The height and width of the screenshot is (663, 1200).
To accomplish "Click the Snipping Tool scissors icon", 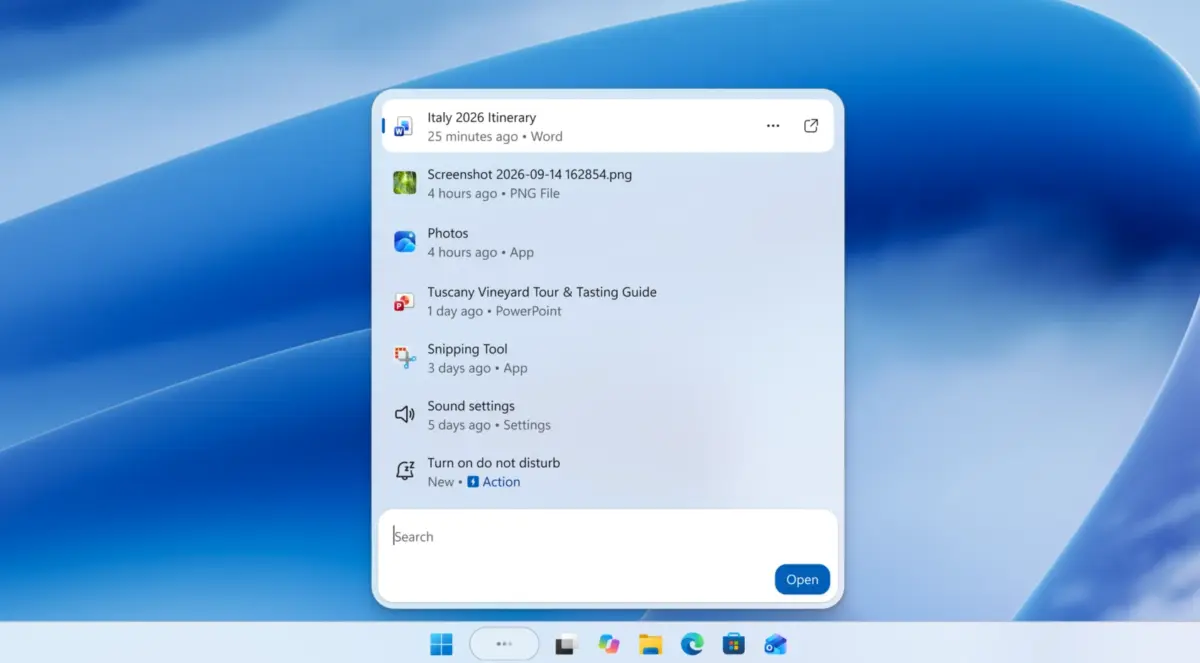I will pyautogui.click(x=404, y=358).
